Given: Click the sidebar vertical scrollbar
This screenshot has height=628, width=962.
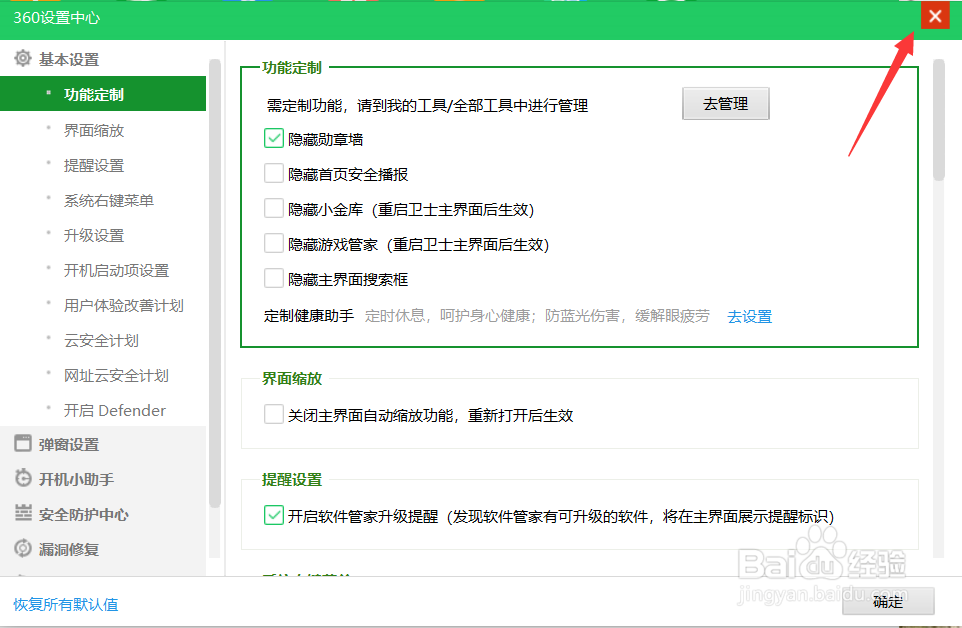Looking at the screenshot, I should (215, 283).
